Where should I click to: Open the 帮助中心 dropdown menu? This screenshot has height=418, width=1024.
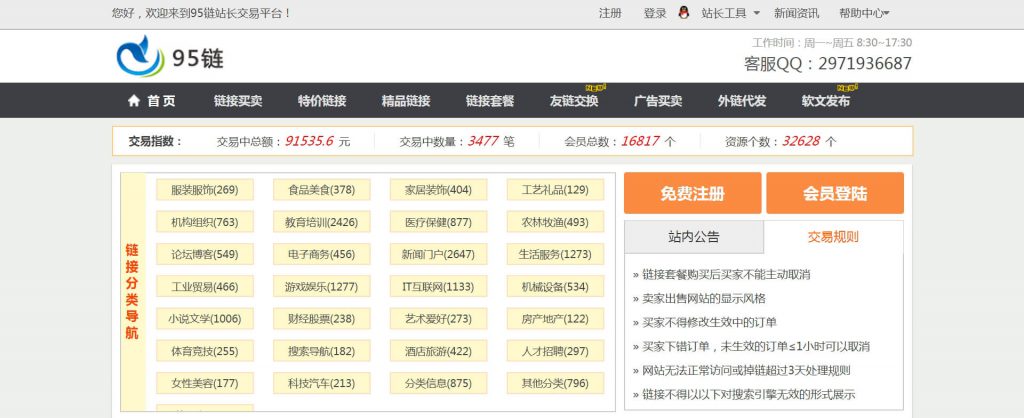coord(864,13)
